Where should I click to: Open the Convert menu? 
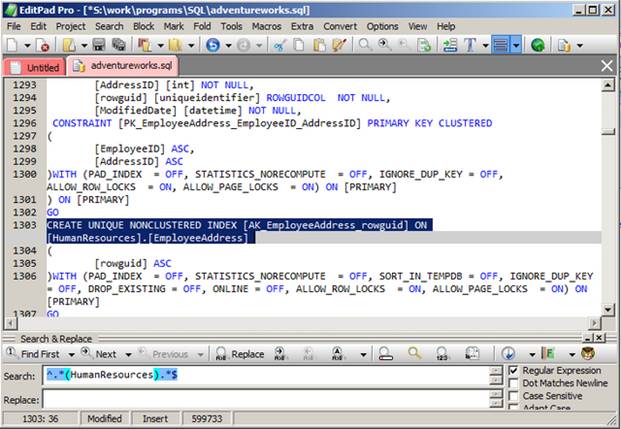pyautogui.click(x=340, y=27)
